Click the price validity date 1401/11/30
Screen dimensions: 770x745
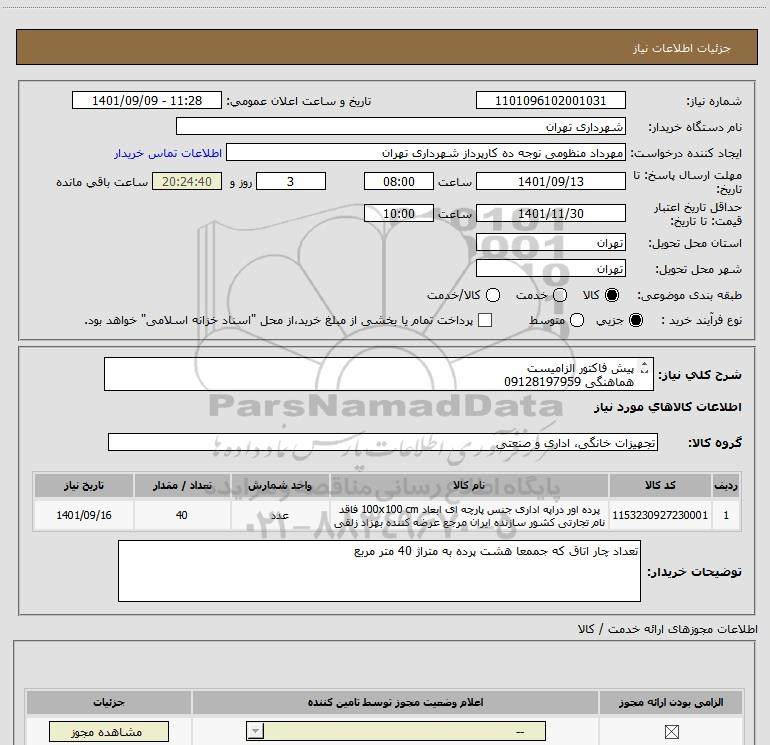tap(550, 214)
